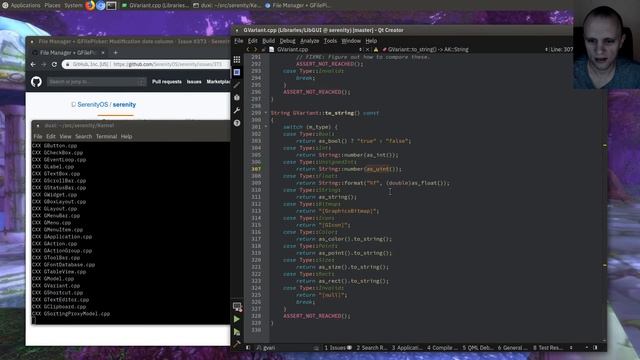Screen dimensions: 640x360
Task: Open Qt Creator Window menu
Action: click(x=351, y=41)
